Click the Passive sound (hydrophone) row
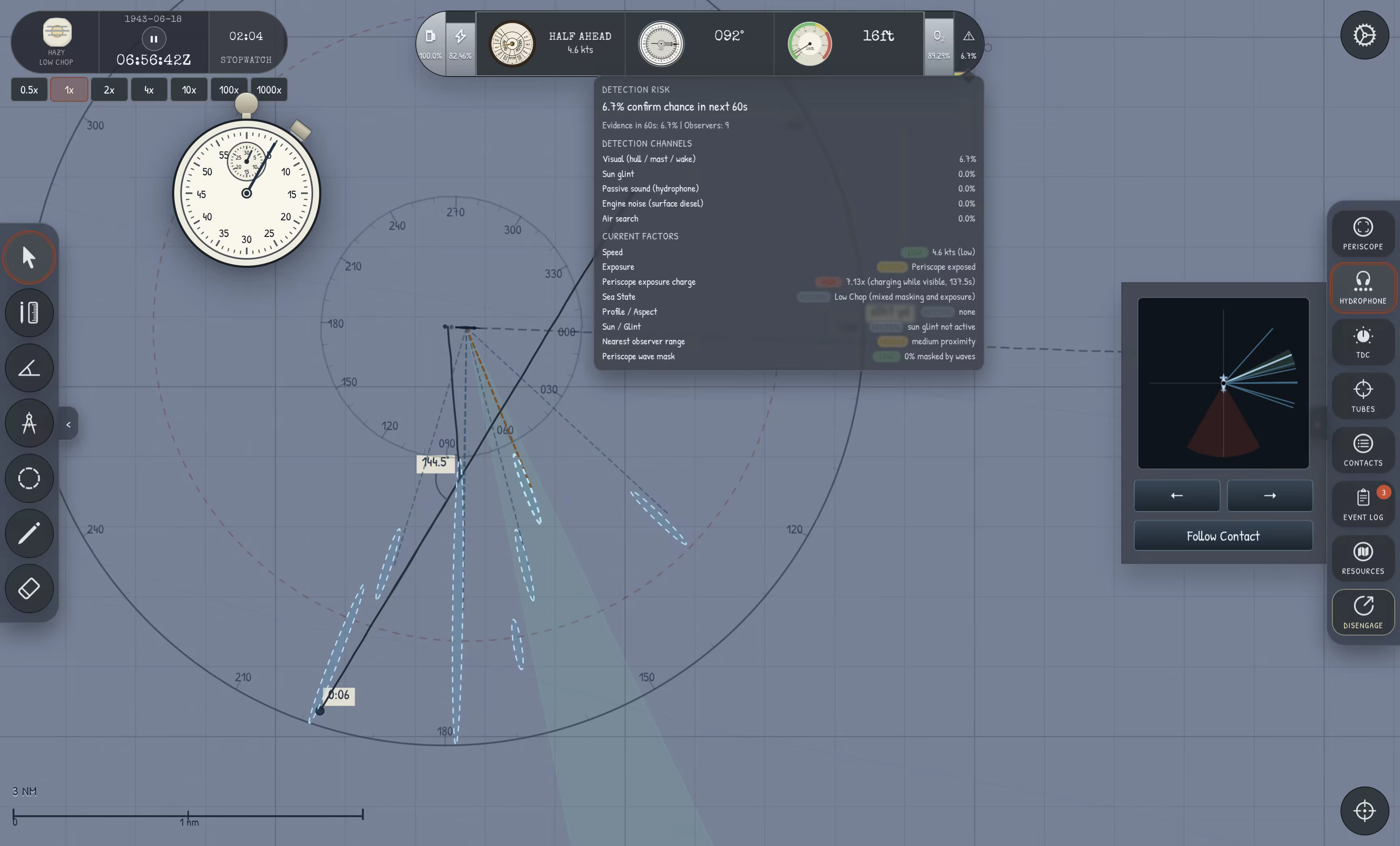The image size is (1400, 846). [789, 189]
